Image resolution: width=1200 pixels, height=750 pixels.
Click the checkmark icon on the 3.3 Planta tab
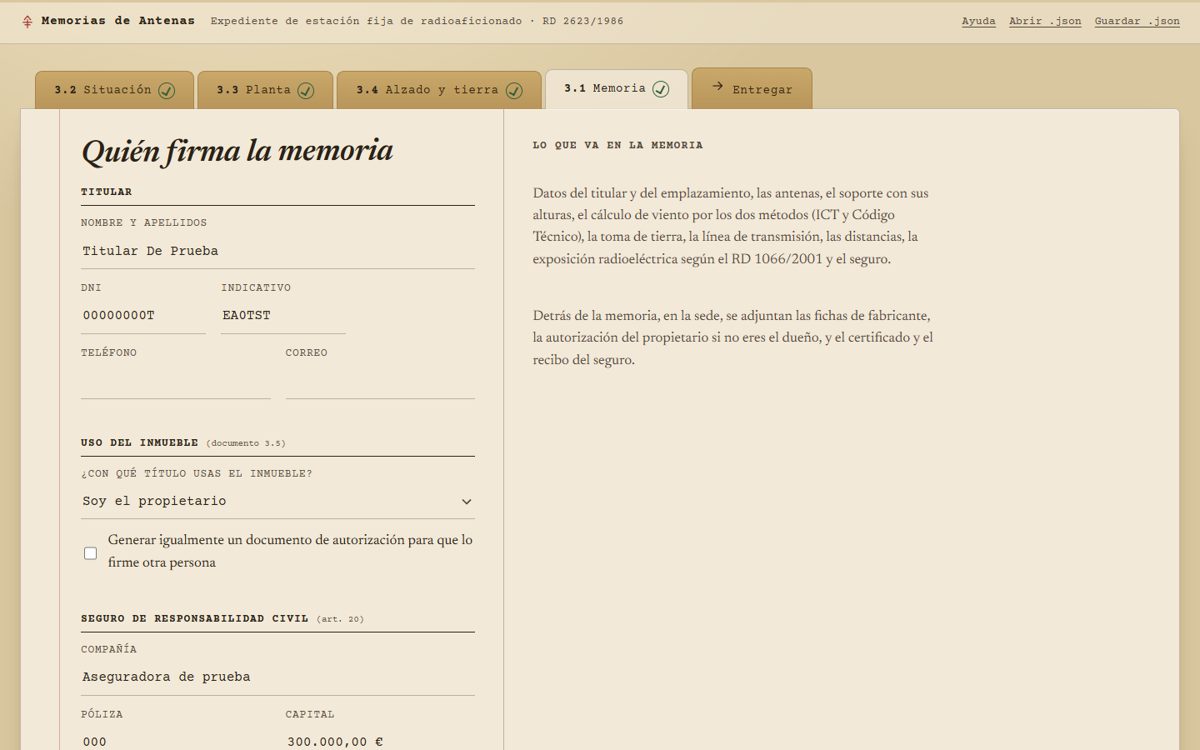tap(306, 90)
